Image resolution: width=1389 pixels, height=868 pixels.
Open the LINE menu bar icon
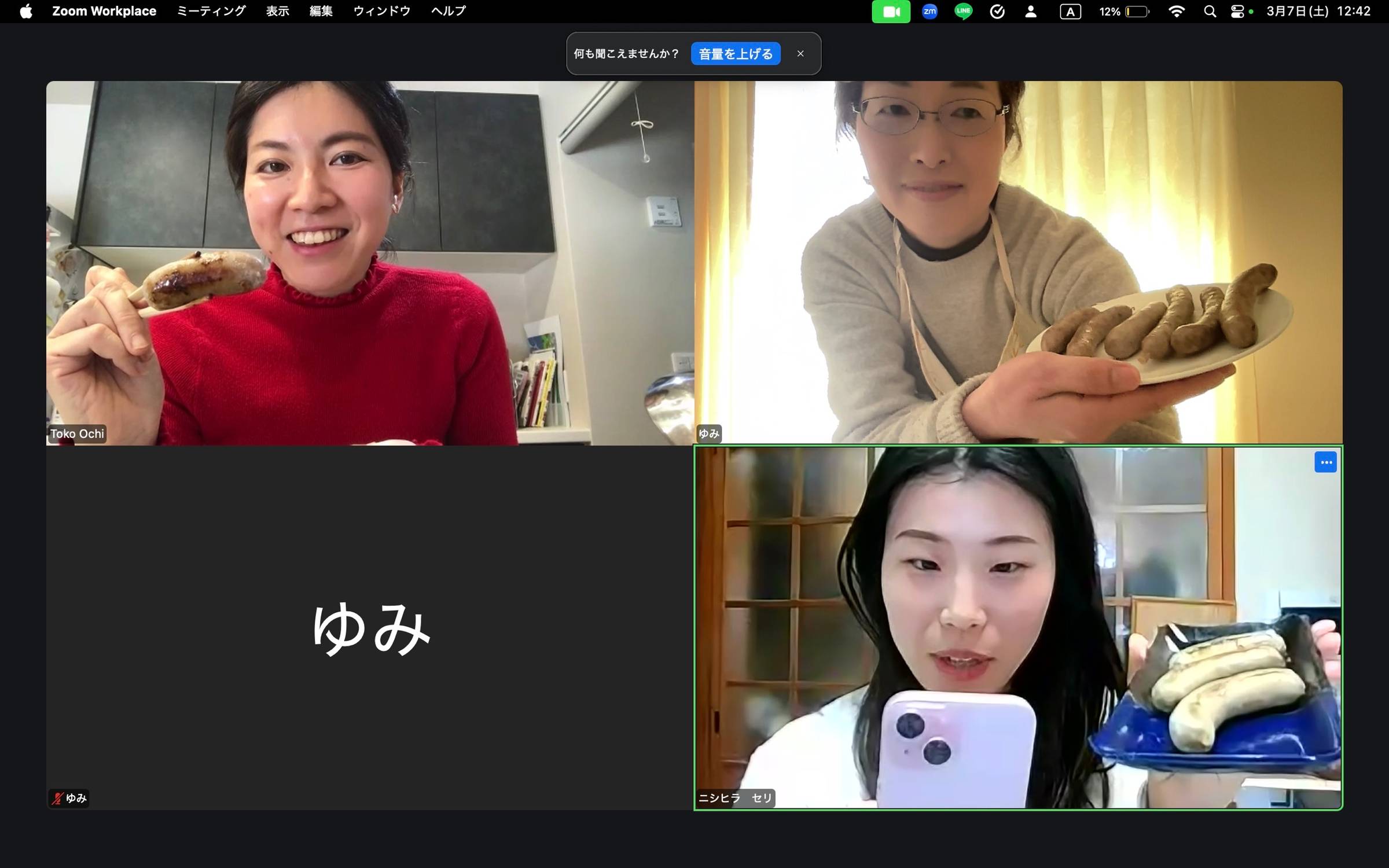click(x=963, y=12)
